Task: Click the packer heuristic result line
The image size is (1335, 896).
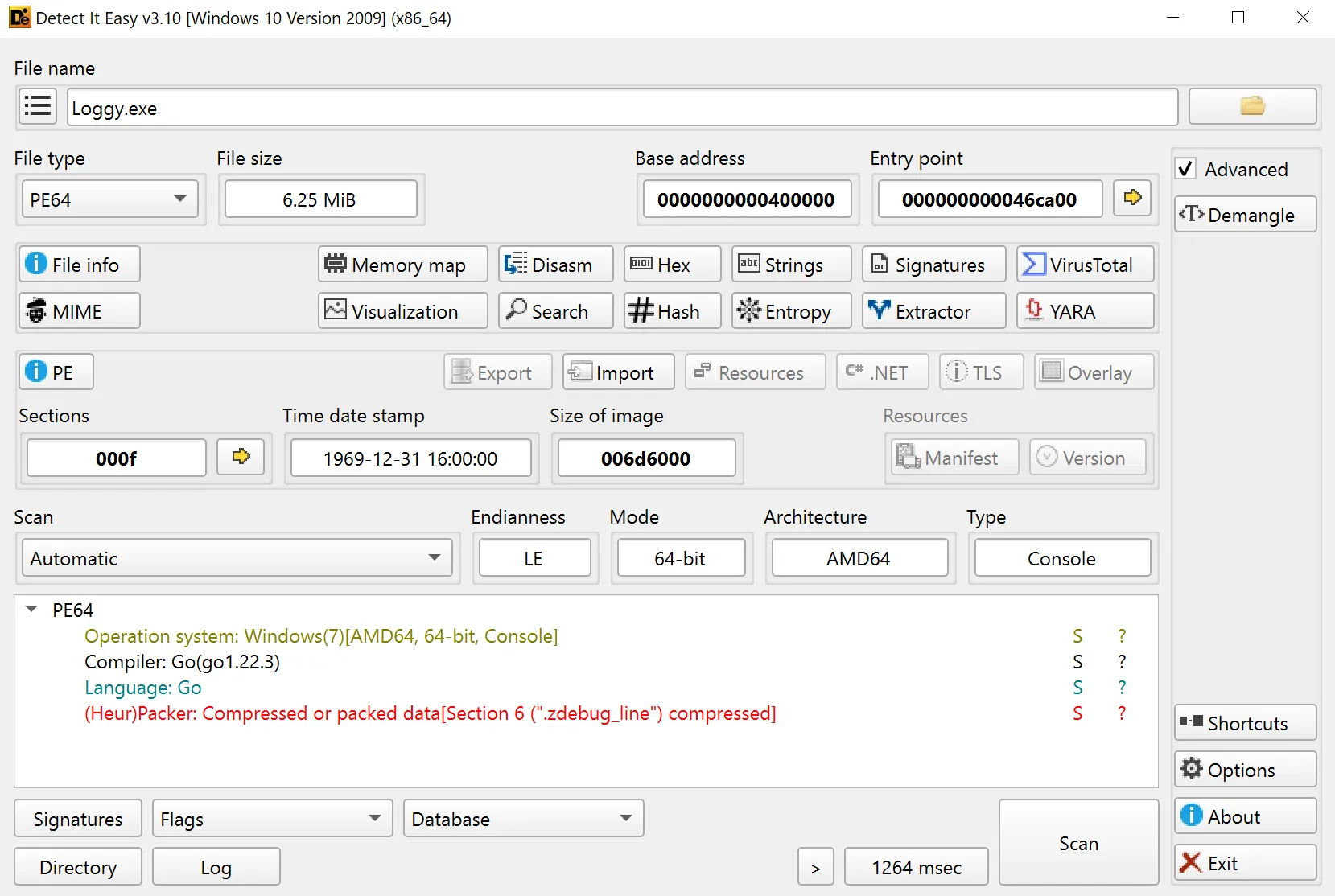Action: coord(430,713)
